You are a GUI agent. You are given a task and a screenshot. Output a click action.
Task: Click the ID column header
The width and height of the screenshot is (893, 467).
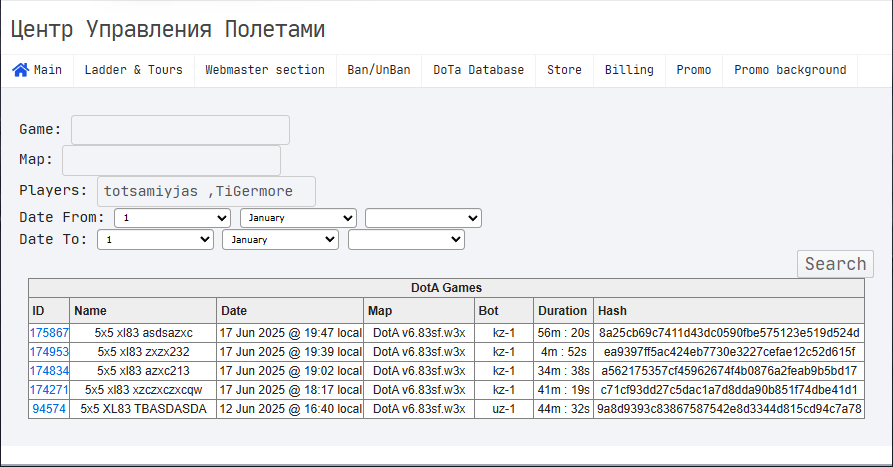49,311
